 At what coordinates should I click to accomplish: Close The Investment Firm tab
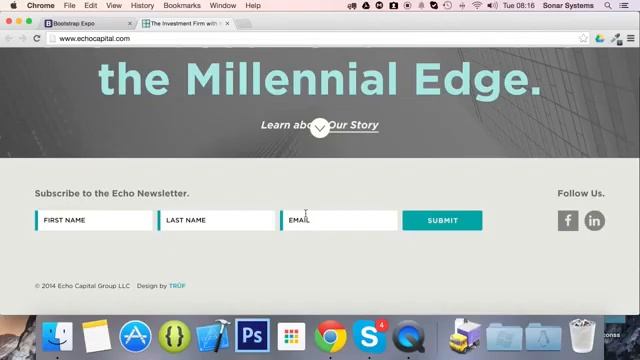tap(227, 24)
